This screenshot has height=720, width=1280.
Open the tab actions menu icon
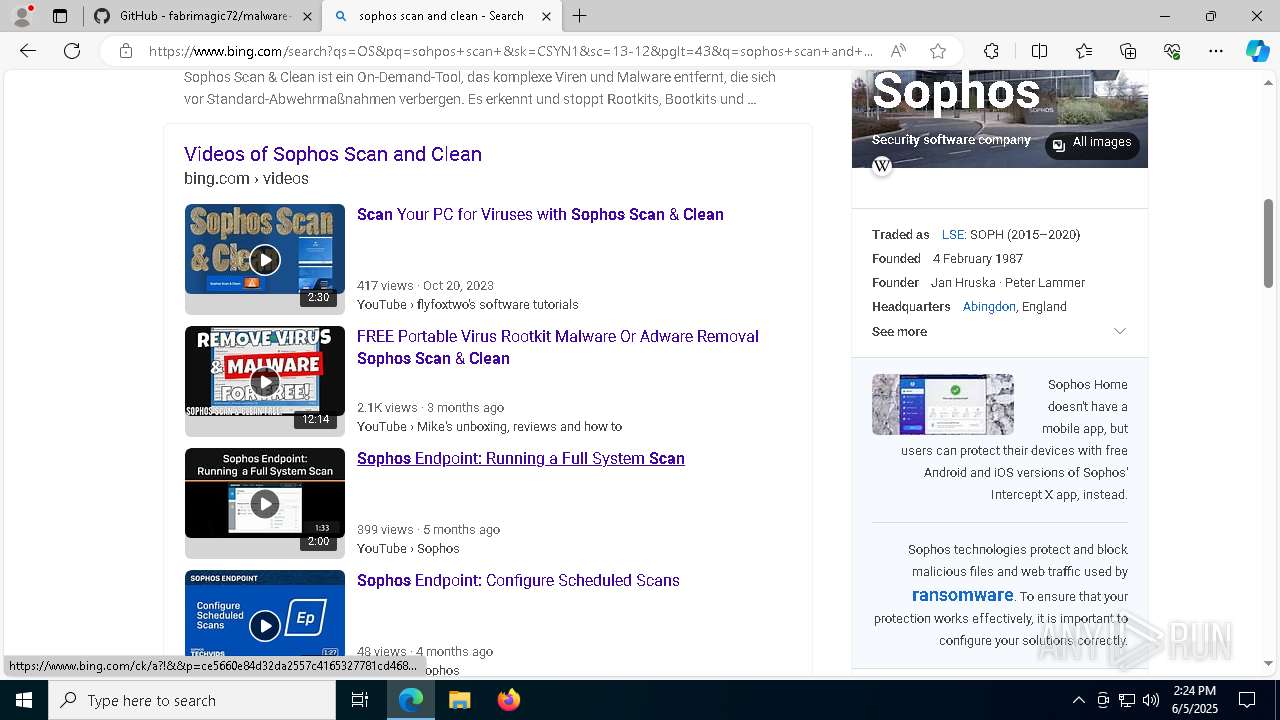pyautogui.click(x=60, y=16)
